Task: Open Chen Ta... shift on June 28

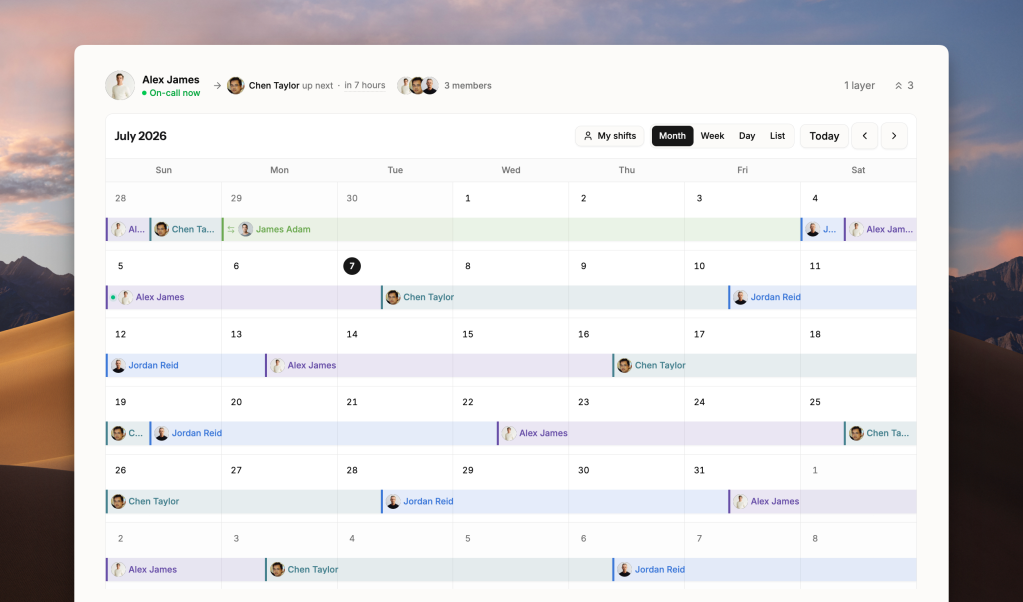Action: pyautogui.click(x=185, y=230)
